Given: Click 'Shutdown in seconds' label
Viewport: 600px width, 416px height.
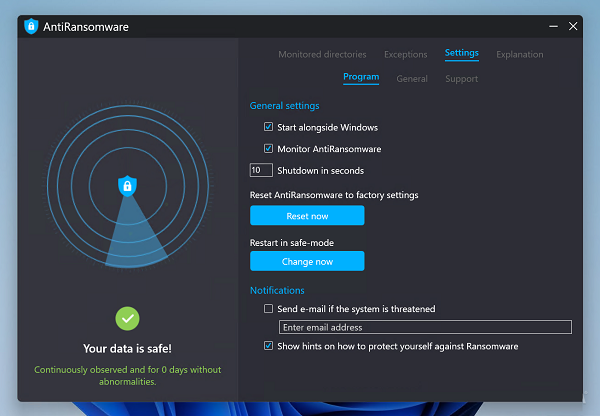Looking at the screenshot, I should 320,171.
